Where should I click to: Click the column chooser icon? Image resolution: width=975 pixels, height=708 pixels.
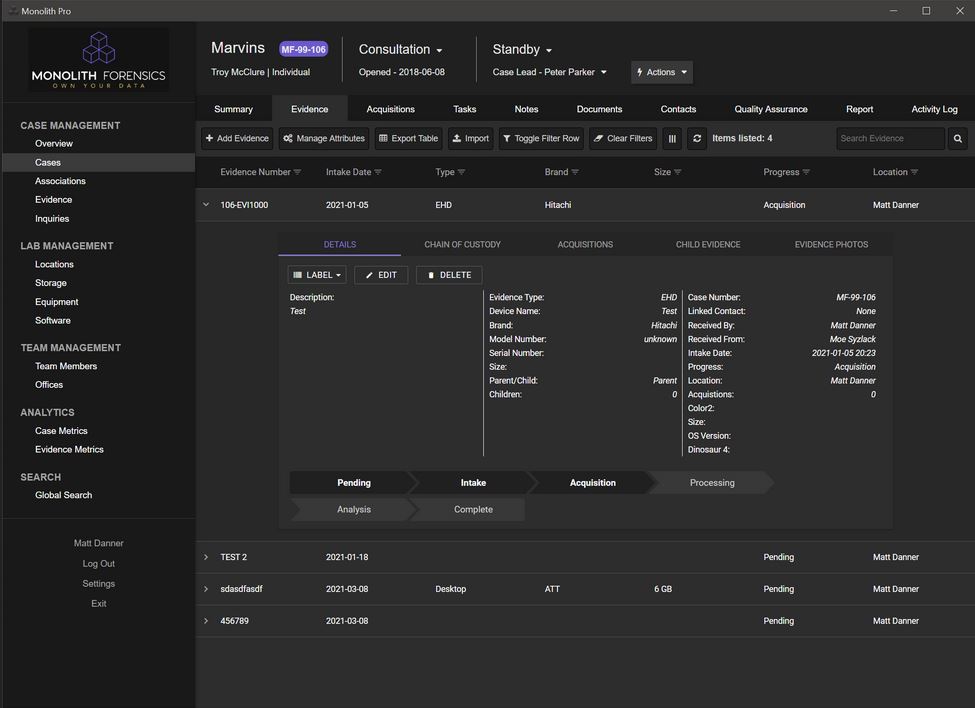pos(672,139)
